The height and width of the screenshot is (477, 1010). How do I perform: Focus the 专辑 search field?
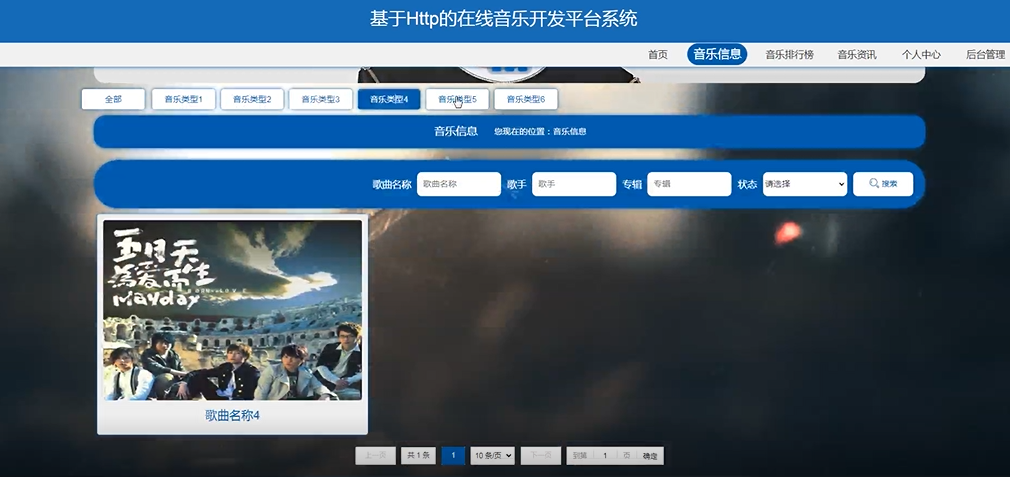[x=689, y=184]
